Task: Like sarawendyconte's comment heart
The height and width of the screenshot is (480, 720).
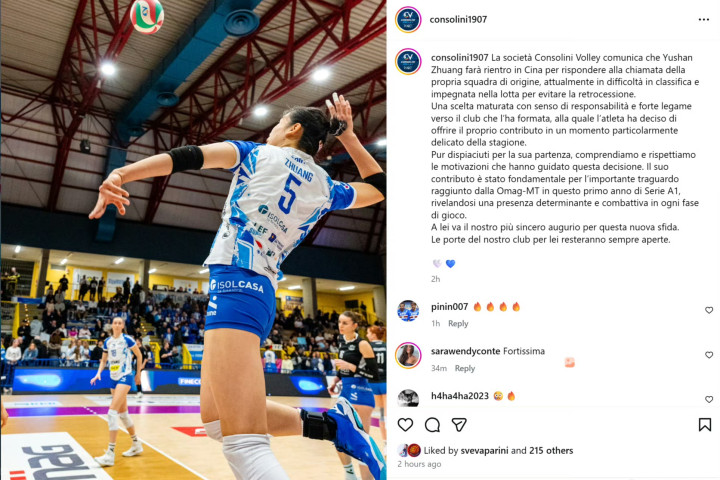Action: point(709,355)
